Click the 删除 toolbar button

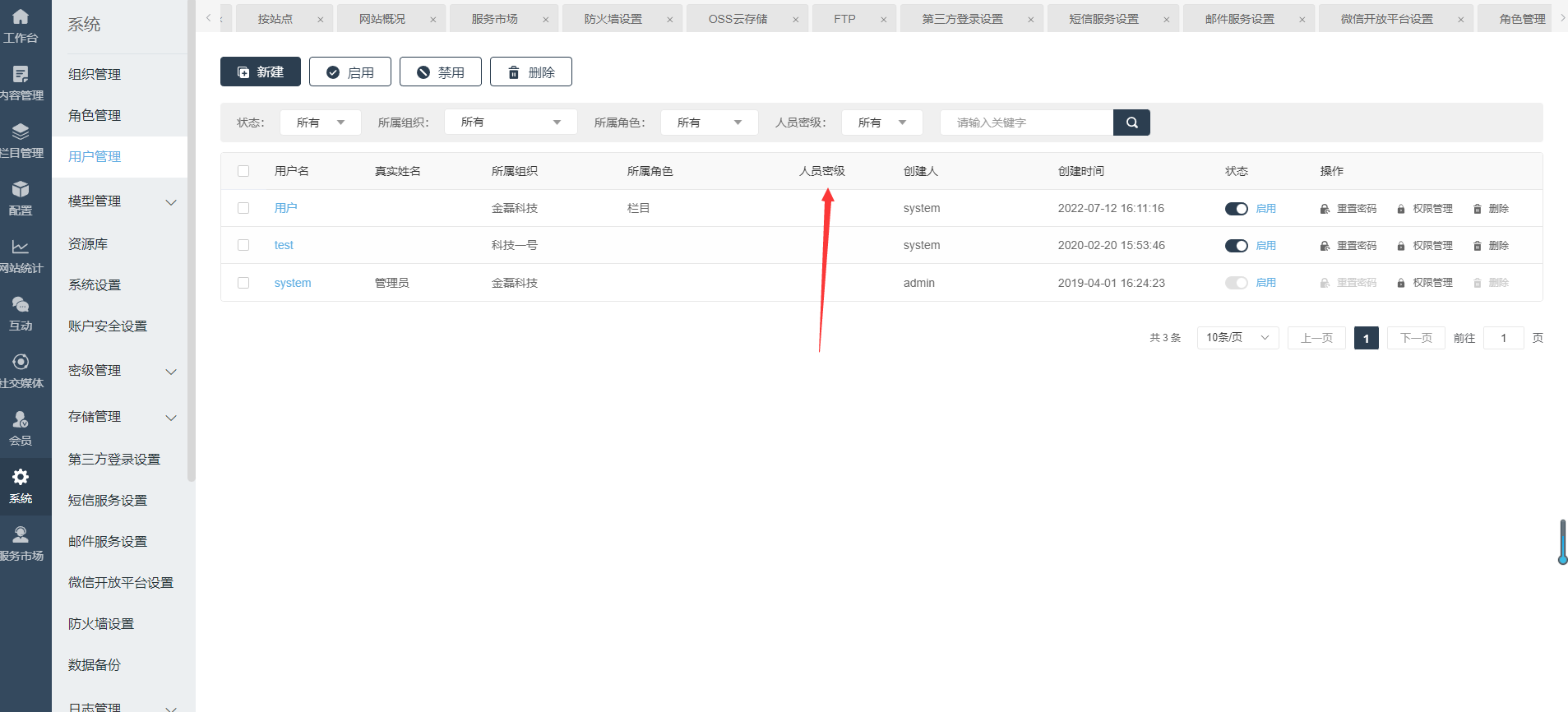tap(531, 72)
